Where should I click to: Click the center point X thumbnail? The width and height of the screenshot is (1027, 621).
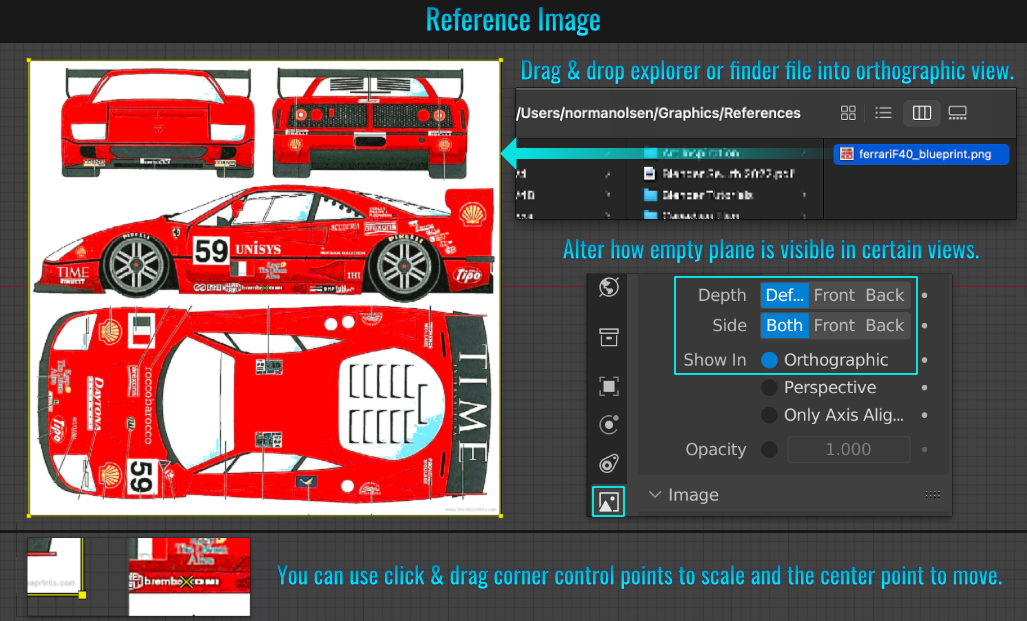(189, 577)
